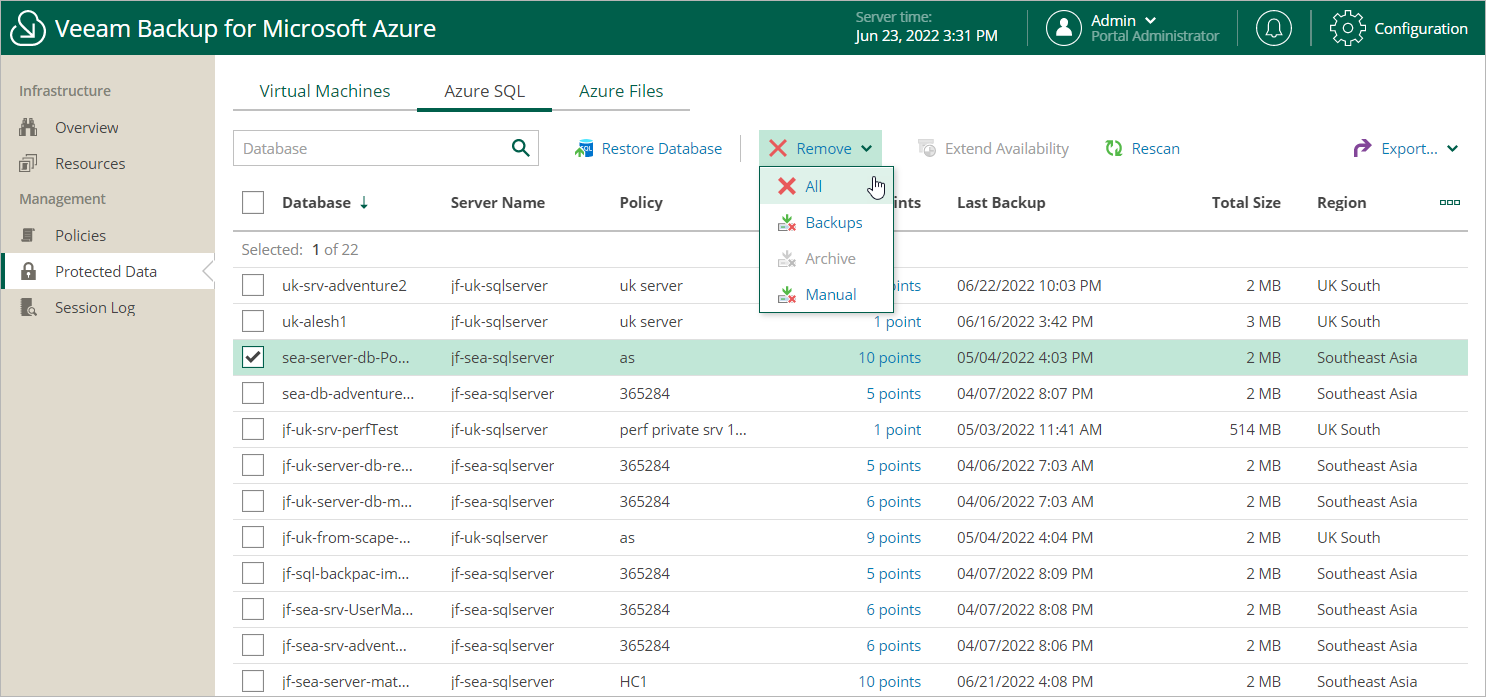Screen dimensions: 1486x697
Task: Open the 5 points link for sea-db-adventure
Action: 893,394
